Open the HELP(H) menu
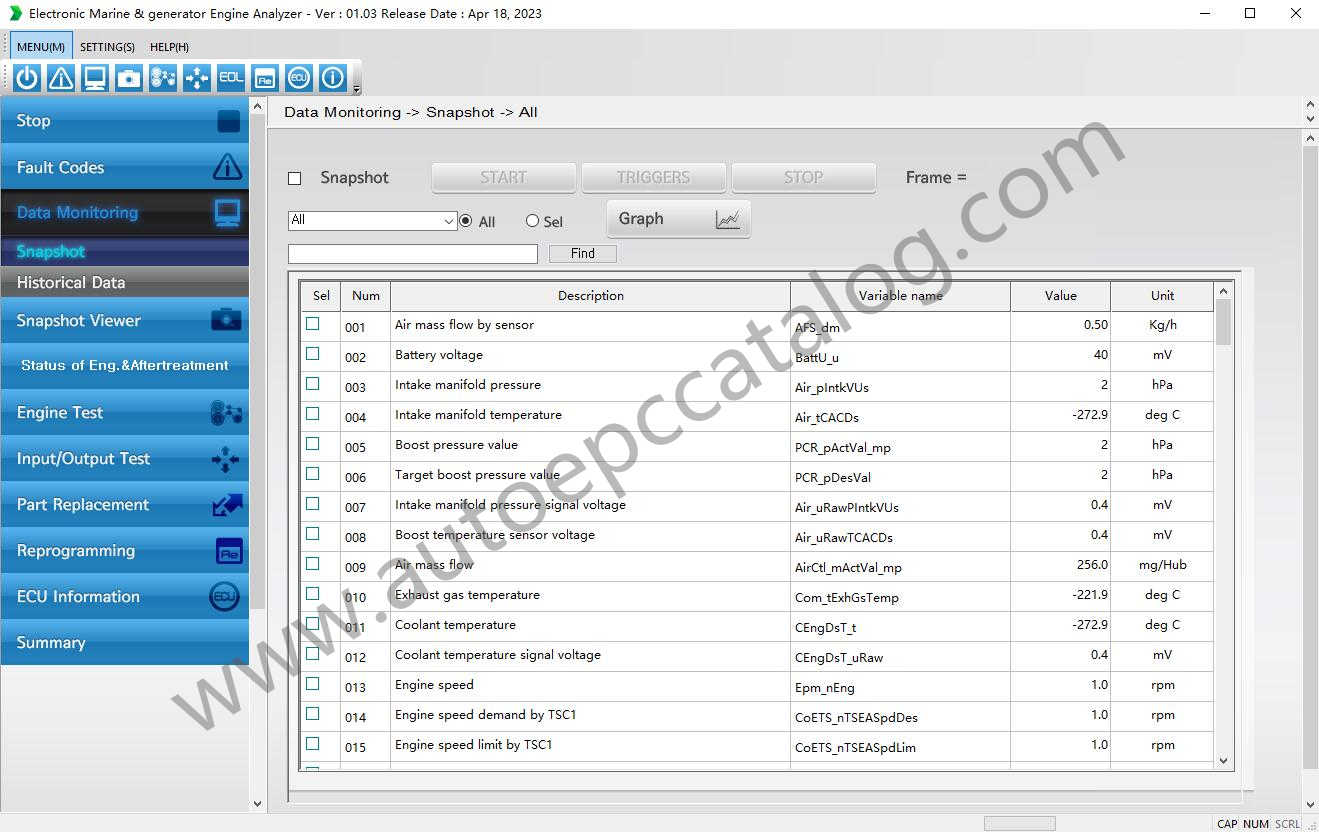1319x832 pixels. (169, 47)
